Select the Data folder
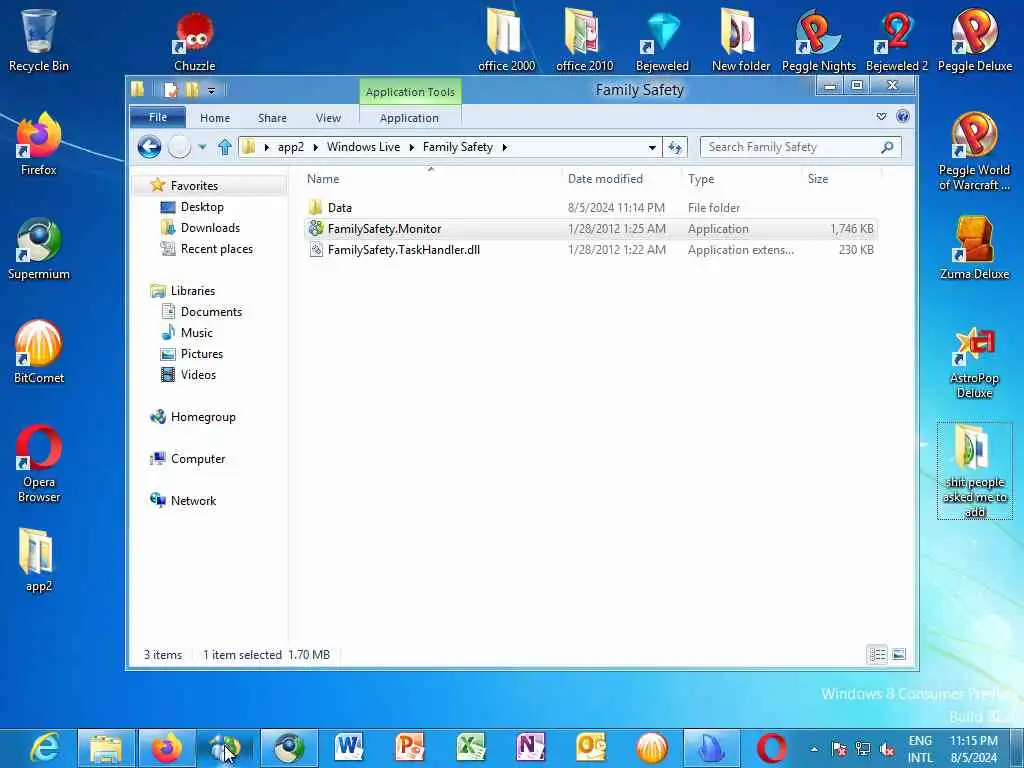 click(590, 208)
